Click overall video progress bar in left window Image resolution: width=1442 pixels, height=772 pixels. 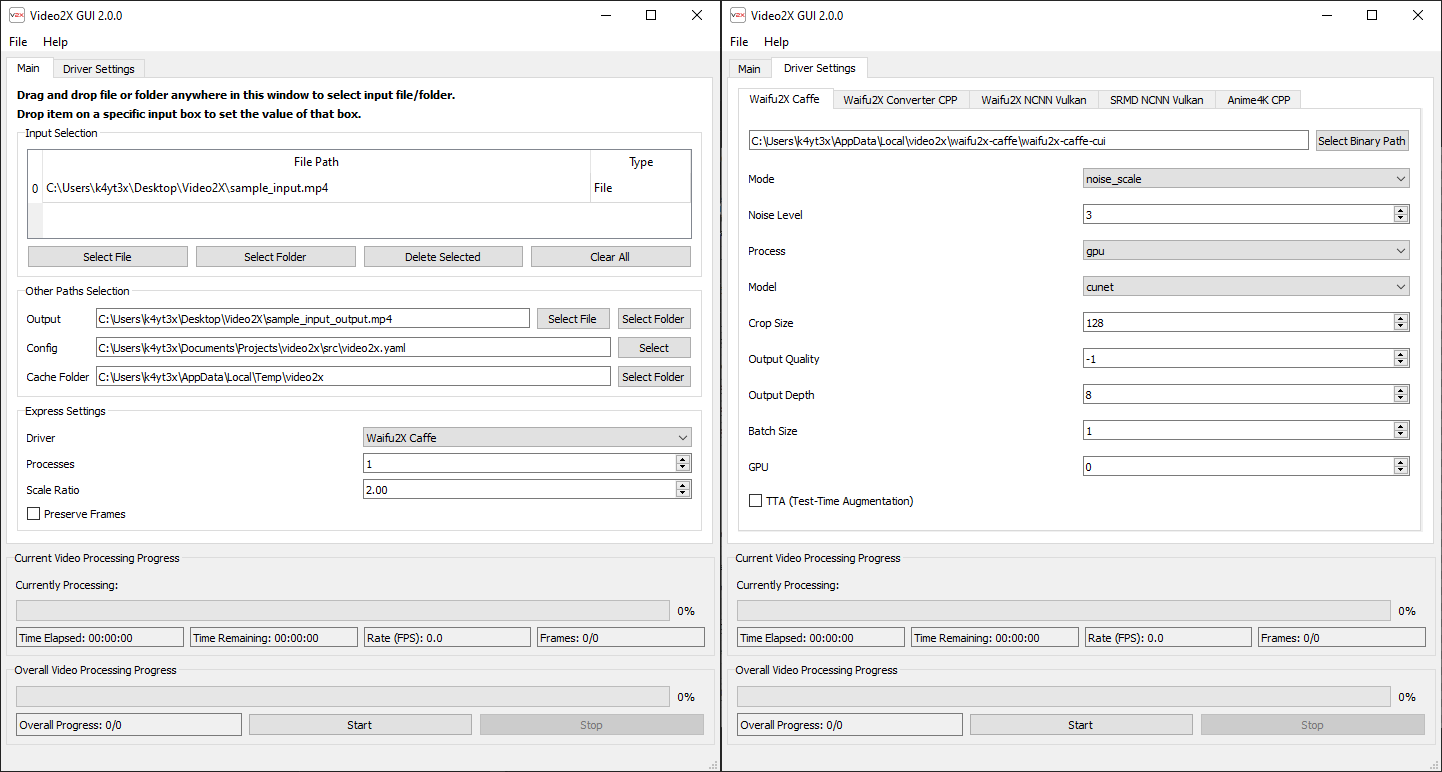tap(343, 696)
